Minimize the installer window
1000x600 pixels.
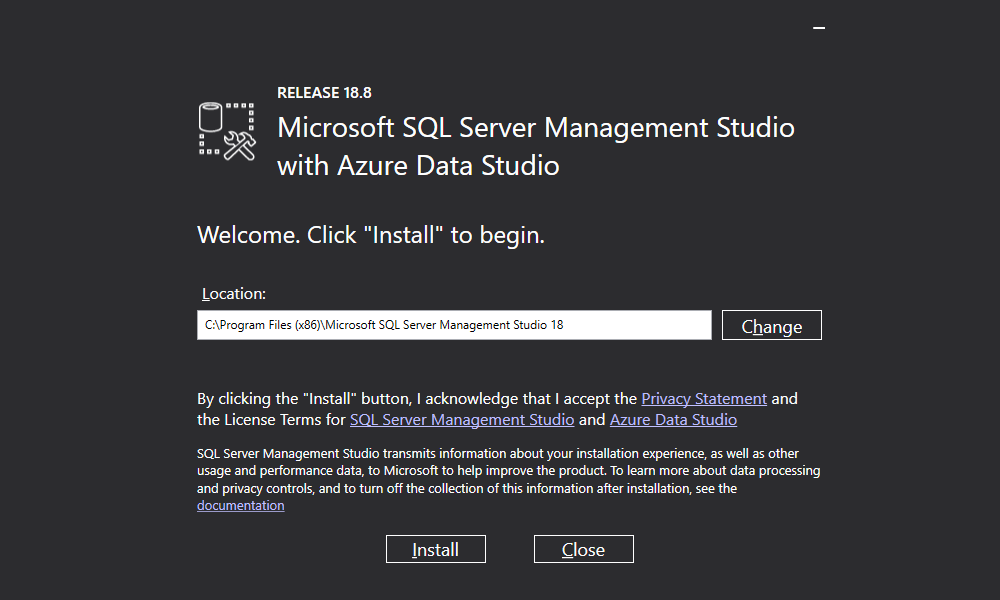(x=819, y=28)
